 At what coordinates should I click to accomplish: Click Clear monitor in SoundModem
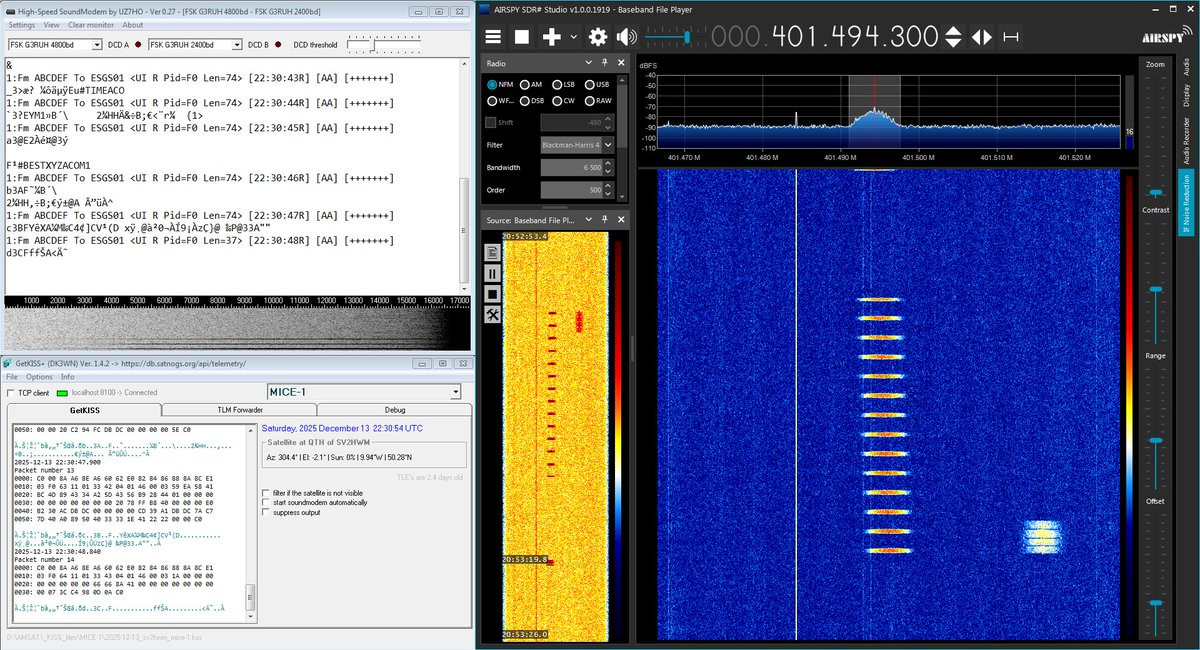tap(91, 25)
